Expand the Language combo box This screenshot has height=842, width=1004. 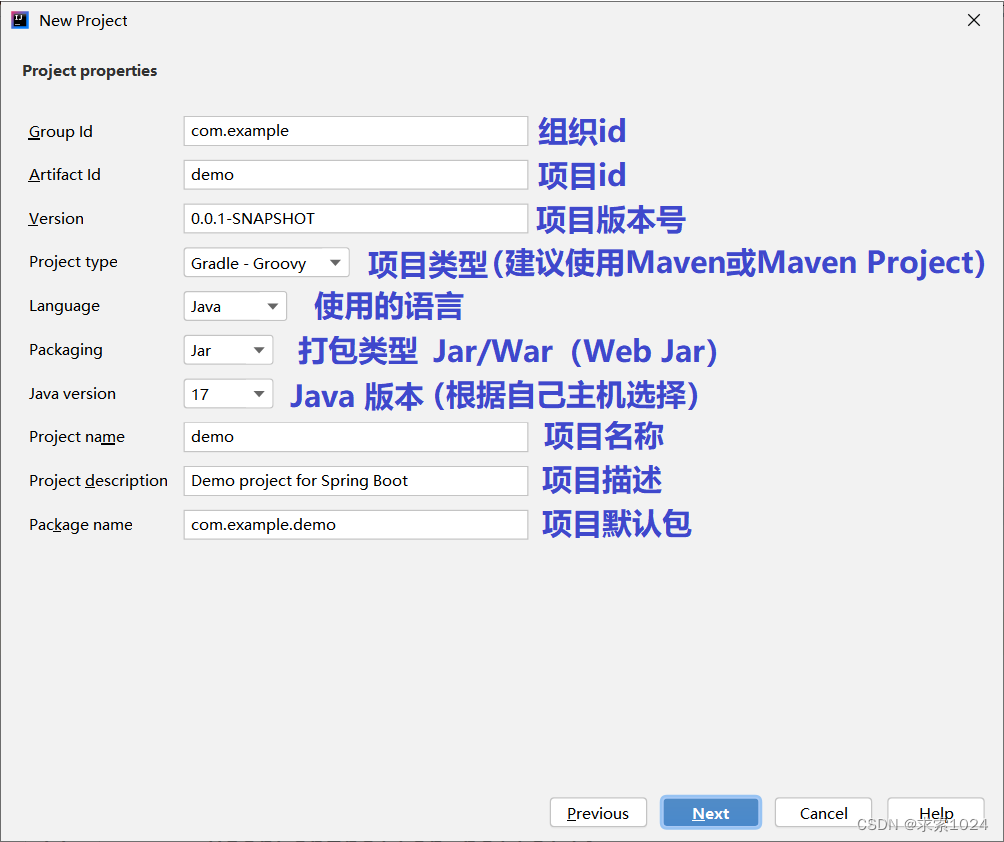235,306
